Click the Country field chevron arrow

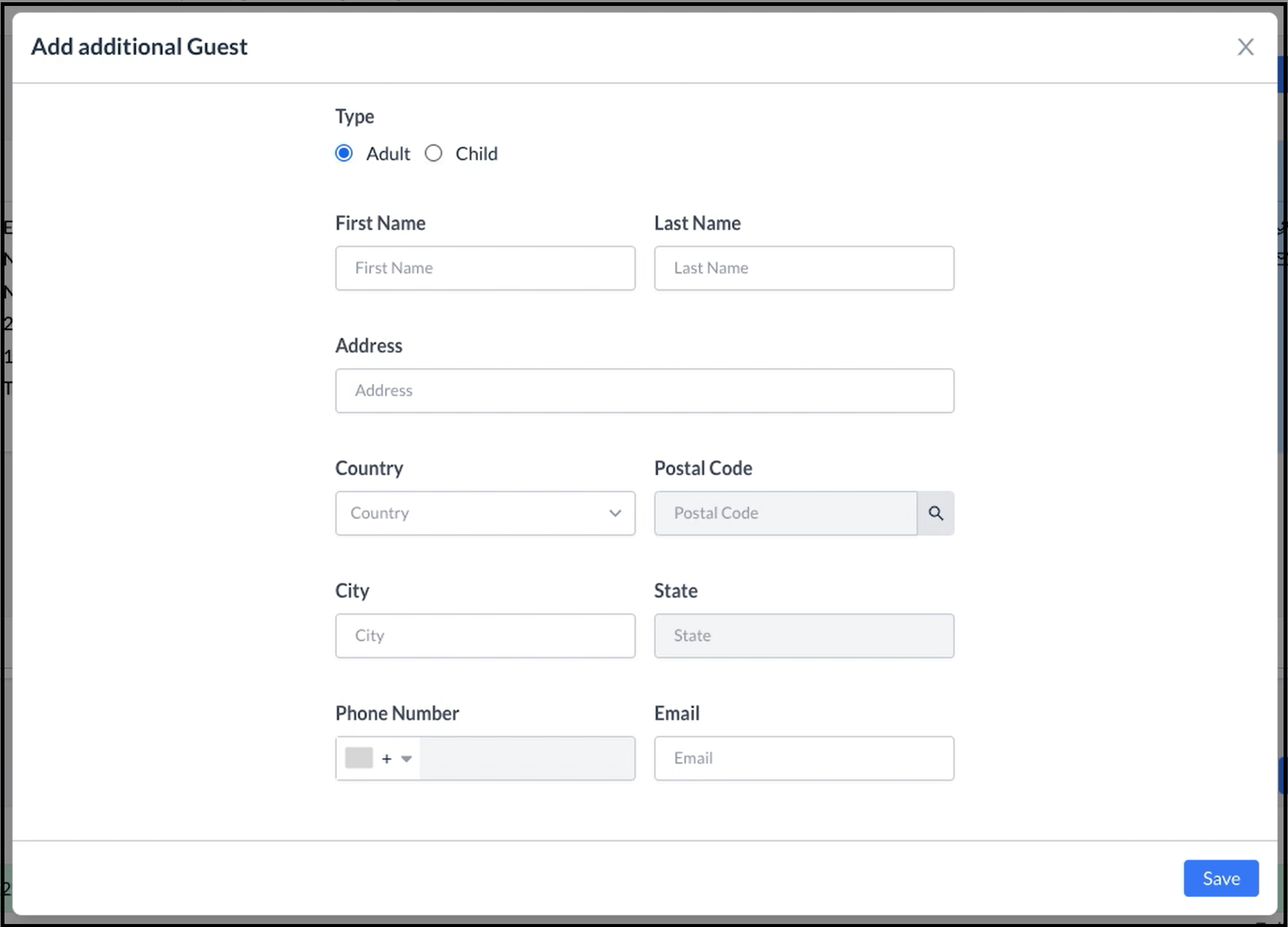pos(614,513)
